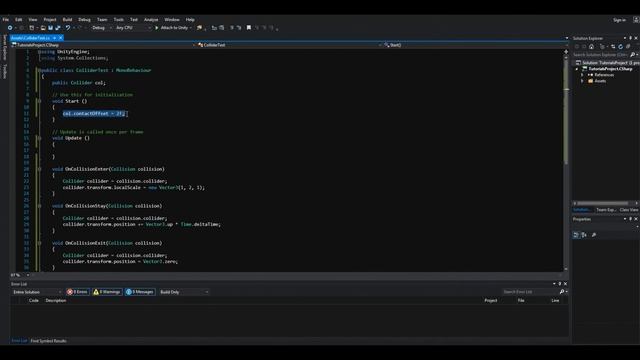The width and height of the screenshot is (640, 360).
Task: Expand the References node in Solution Explorer
Action: (x=582, y=75)
